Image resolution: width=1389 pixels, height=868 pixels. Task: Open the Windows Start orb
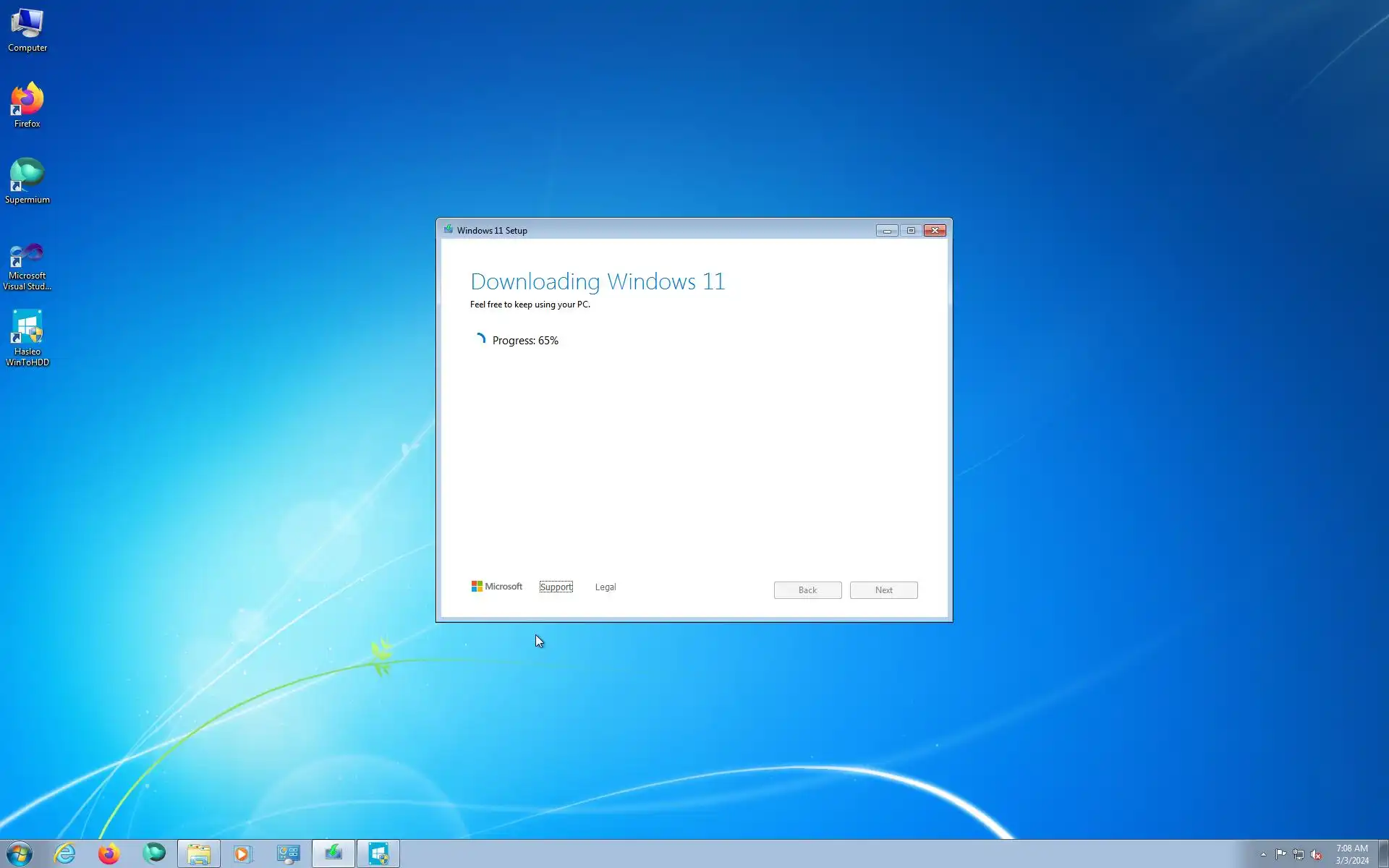coord(20,854)
